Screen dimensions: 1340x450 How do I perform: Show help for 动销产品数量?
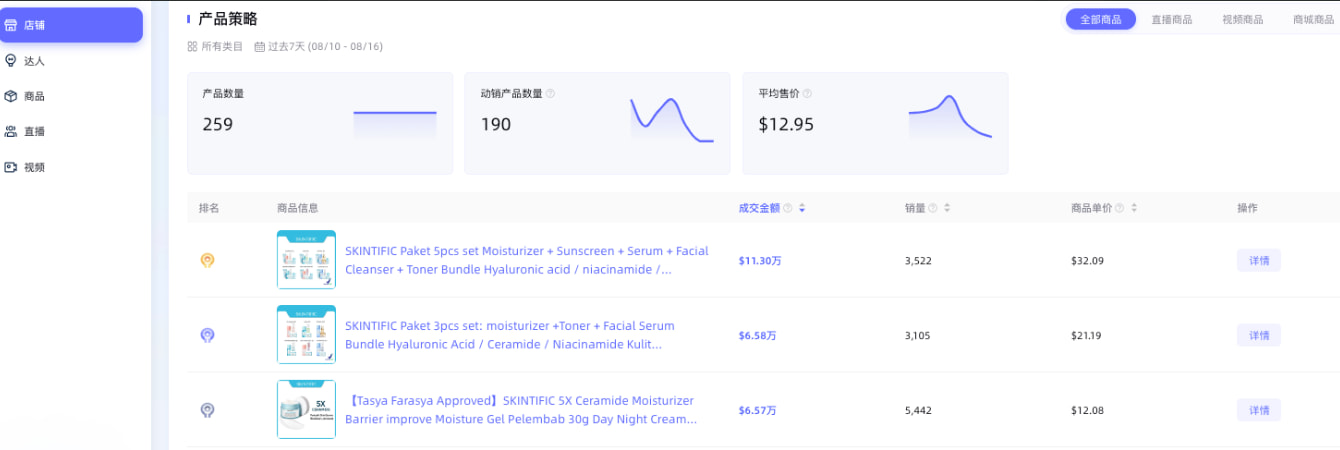(550, 94)
